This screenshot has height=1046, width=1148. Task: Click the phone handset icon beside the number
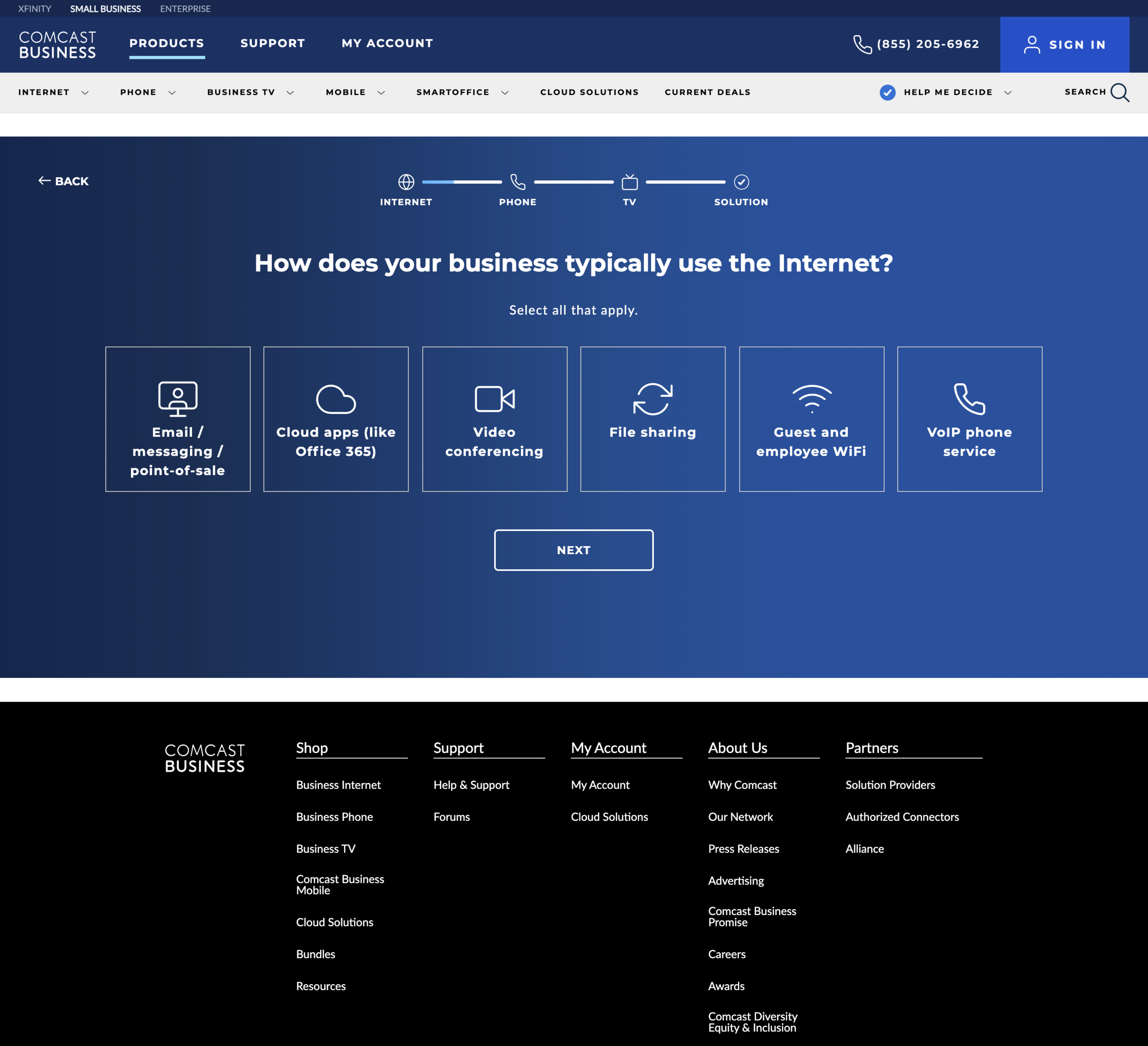[862, 45]
